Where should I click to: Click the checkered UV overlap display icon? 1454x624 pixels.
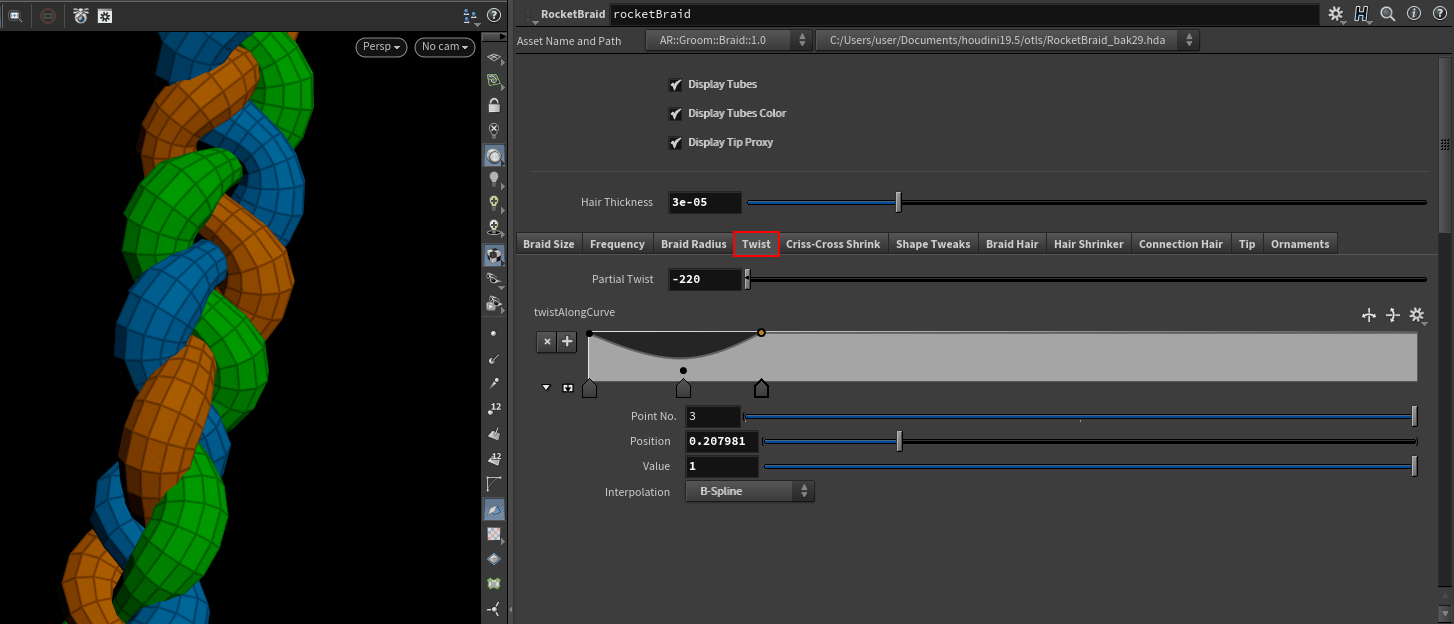494,534
